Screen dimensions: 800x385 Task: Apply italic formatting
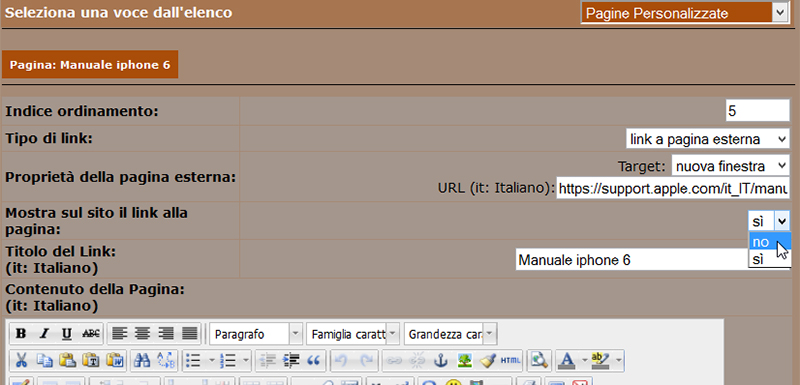click(x=44, y=334)
